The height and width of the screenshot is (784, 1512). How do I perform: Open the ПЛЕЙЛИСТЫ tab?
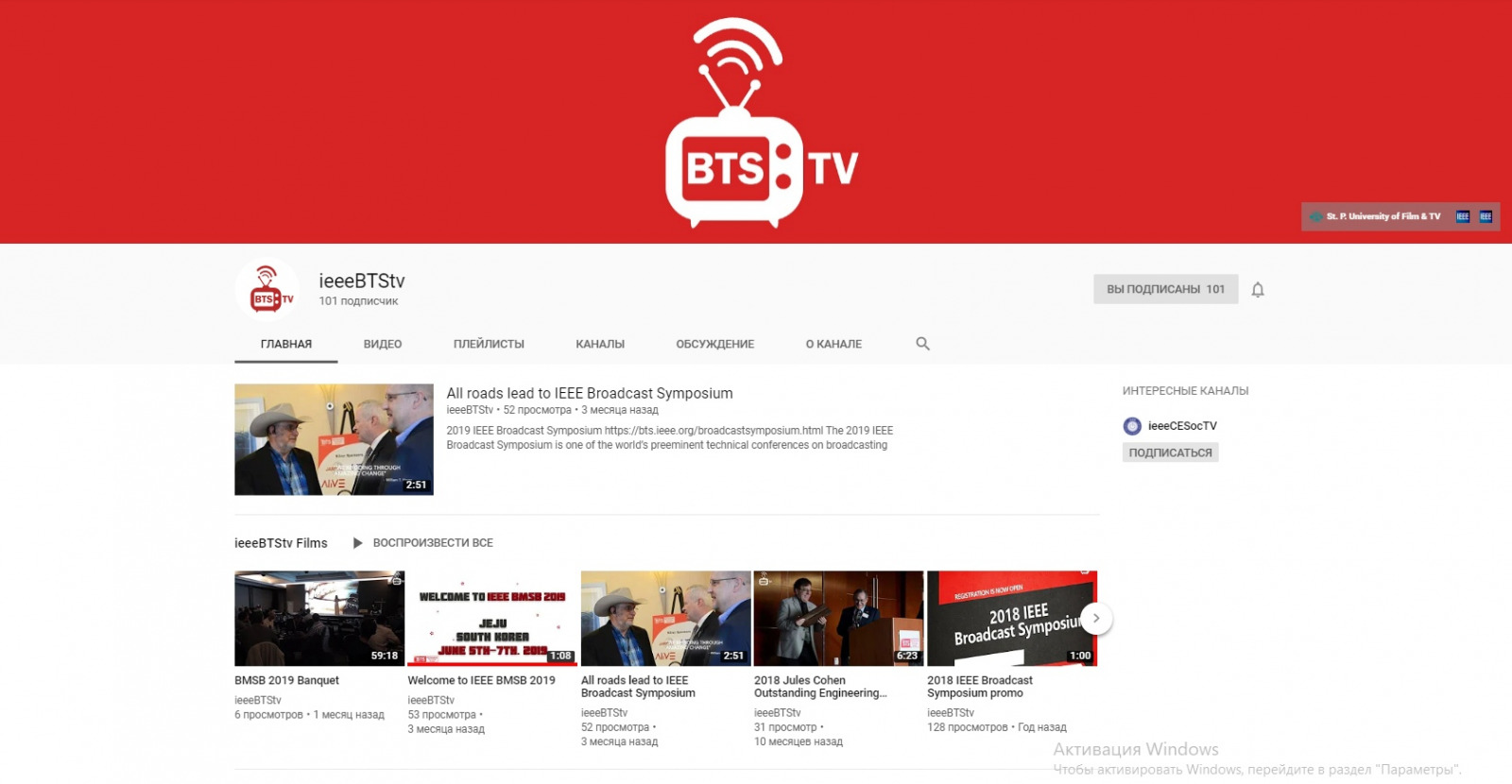tap(489, 344)
